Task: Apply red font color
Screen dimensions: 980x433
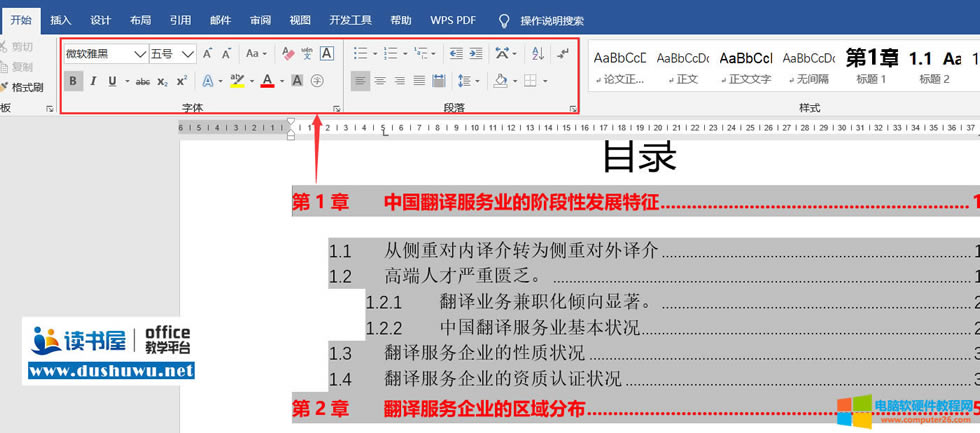Action: (x=267, y=81)
